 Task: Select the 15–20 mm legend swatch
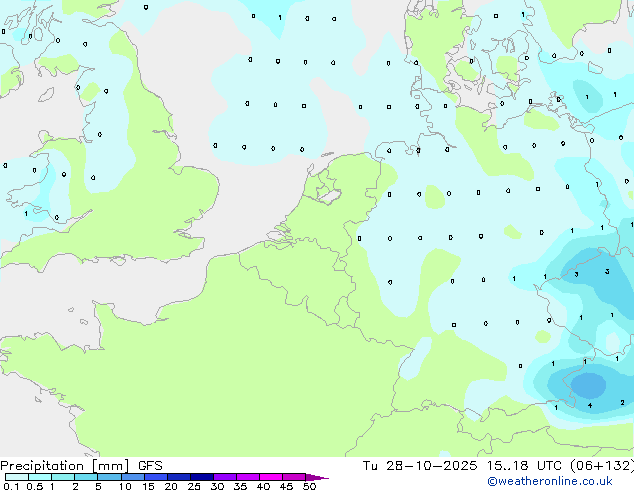(x=156, y=477)
